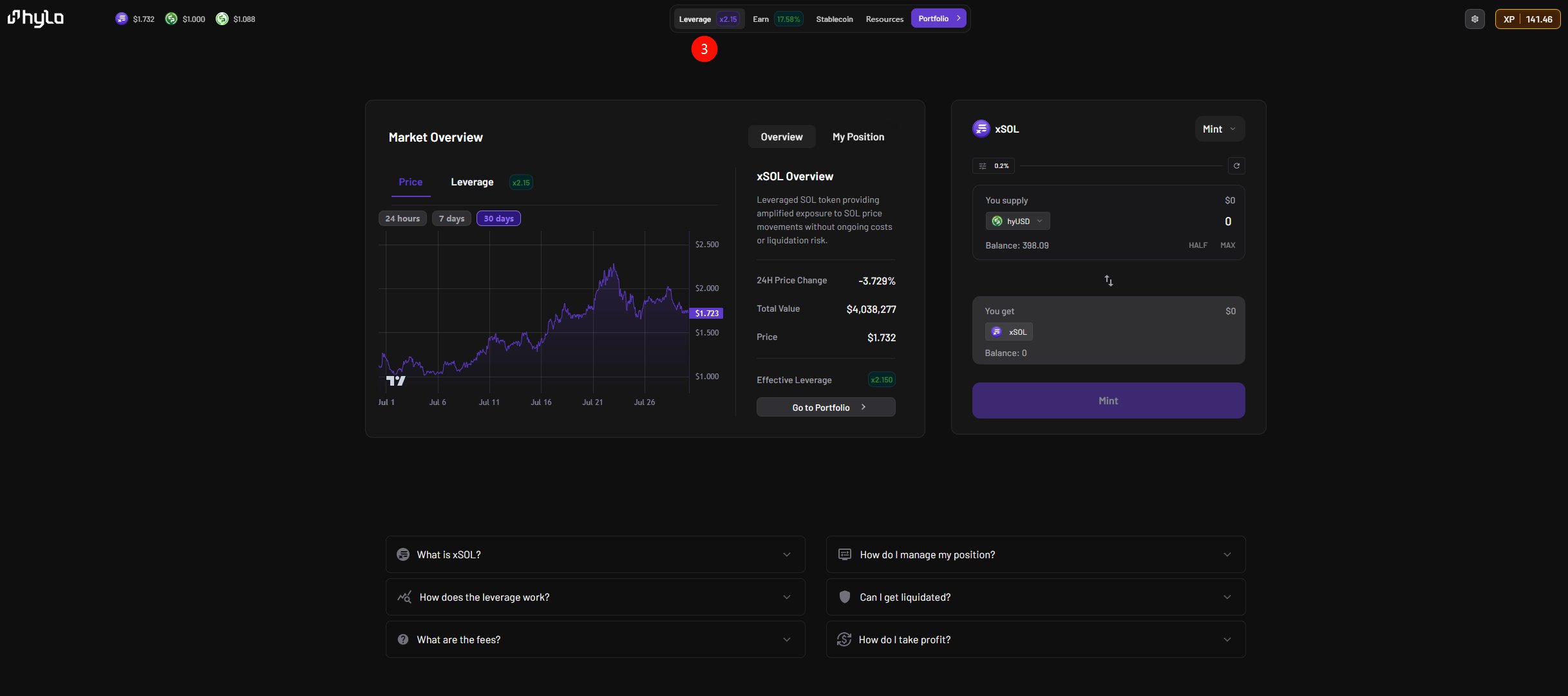Select the 7 days chart range
The height and width of the screenshot is (696, 1568).
tap(451, 218)
